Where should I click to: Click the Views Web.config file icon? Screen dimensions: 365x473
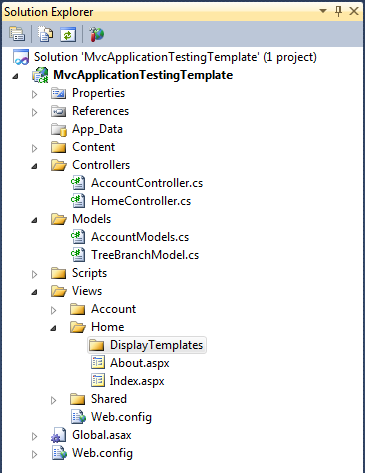click(78, 417)
